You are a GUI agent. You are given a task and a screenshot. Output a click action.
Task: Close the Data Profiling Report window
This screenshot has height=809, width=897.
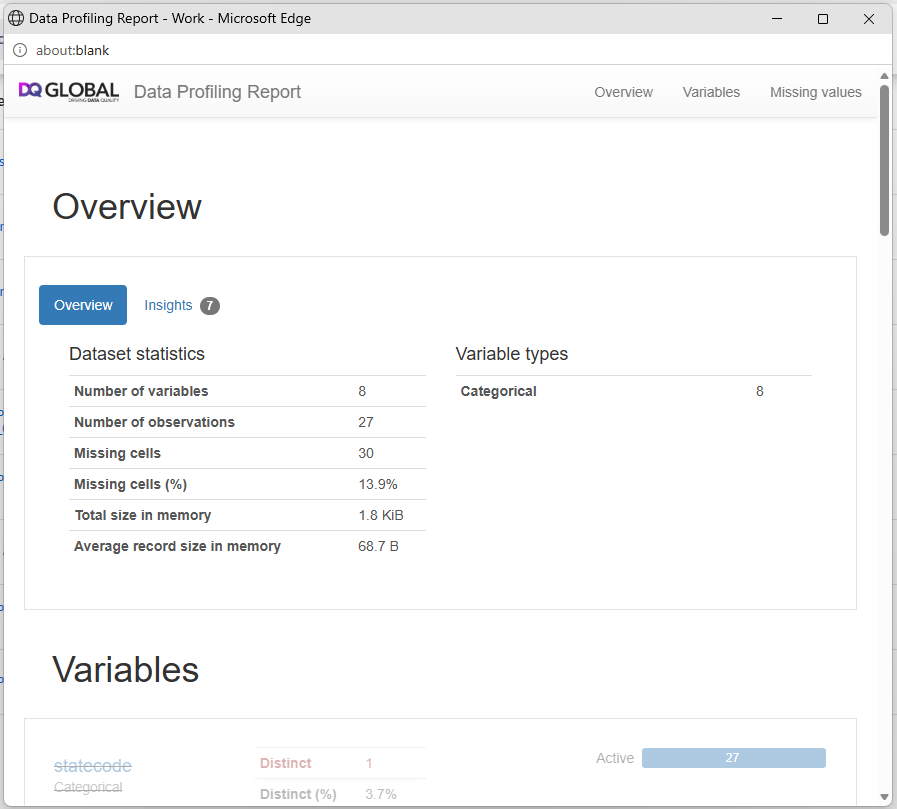[x=868, y=19]
